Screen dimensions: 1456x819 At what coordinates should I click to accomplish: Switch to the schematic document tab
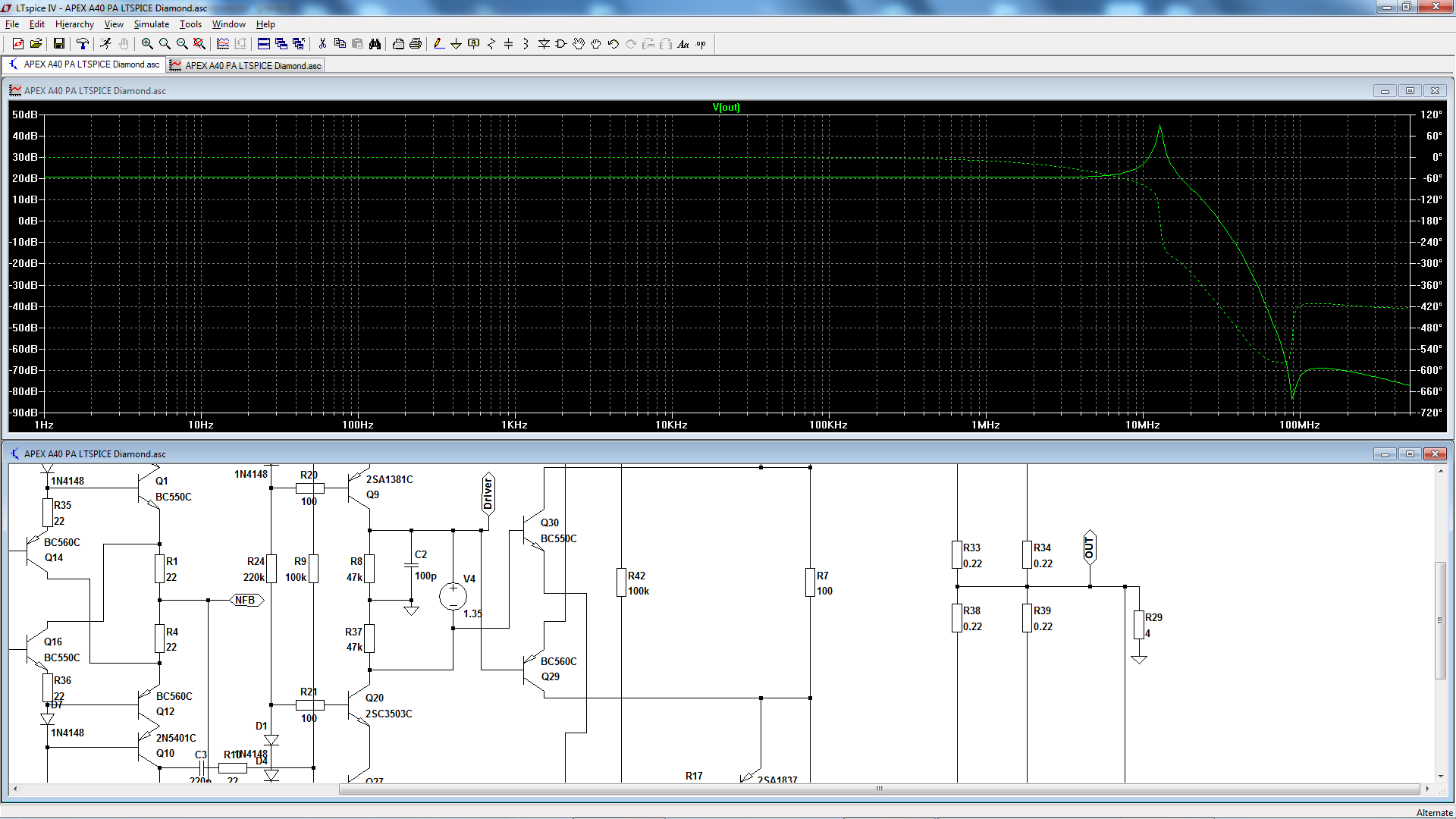[x=85, y=64]
